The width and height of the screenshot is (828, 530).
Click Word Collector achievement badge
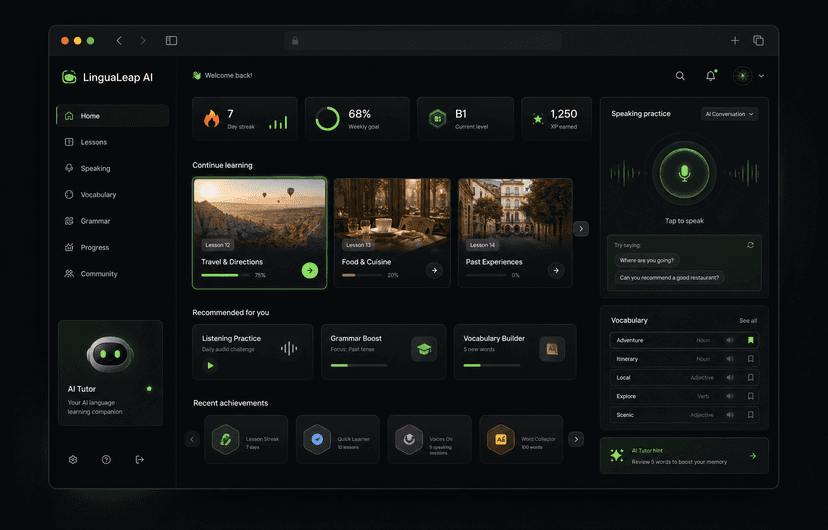pos(501,439)
